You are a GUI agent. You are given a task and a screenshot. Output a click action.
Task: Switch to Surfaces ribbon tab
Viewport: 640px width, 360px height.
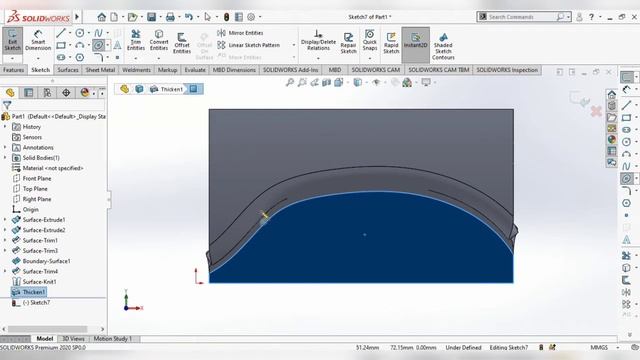[68, 70]
